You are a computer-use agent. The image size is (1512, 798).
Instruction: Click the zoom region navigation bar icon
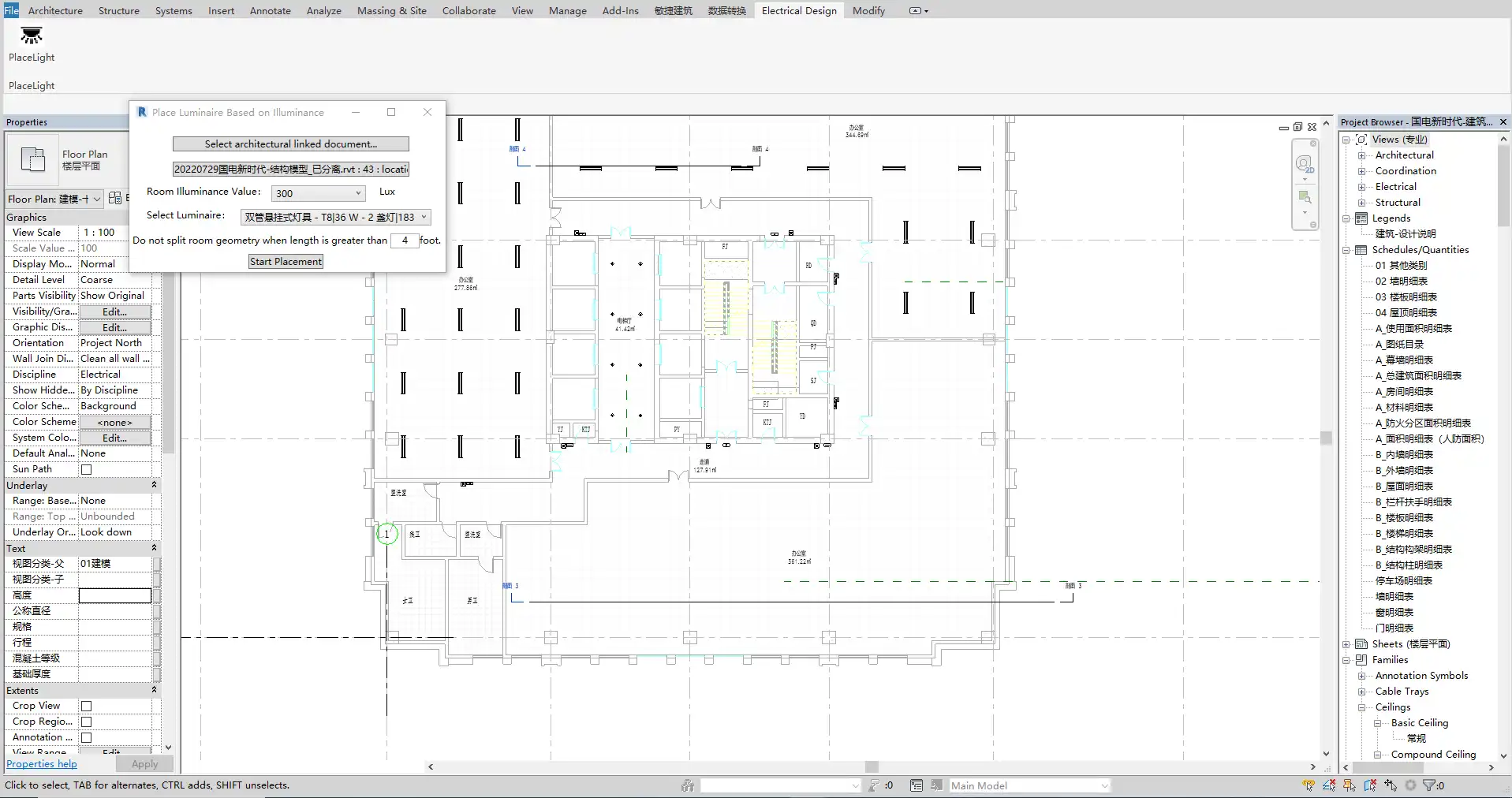[1305, 197]
